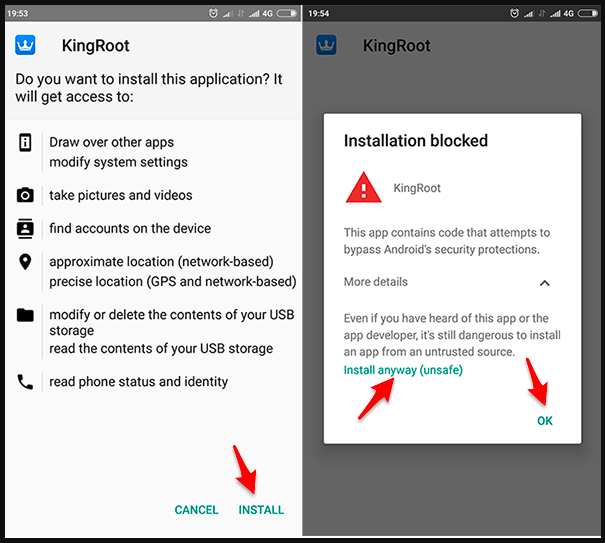Tap the contacts accounts permission icon
This screenshot has height=543, width=605.
[x=25, y=228]
